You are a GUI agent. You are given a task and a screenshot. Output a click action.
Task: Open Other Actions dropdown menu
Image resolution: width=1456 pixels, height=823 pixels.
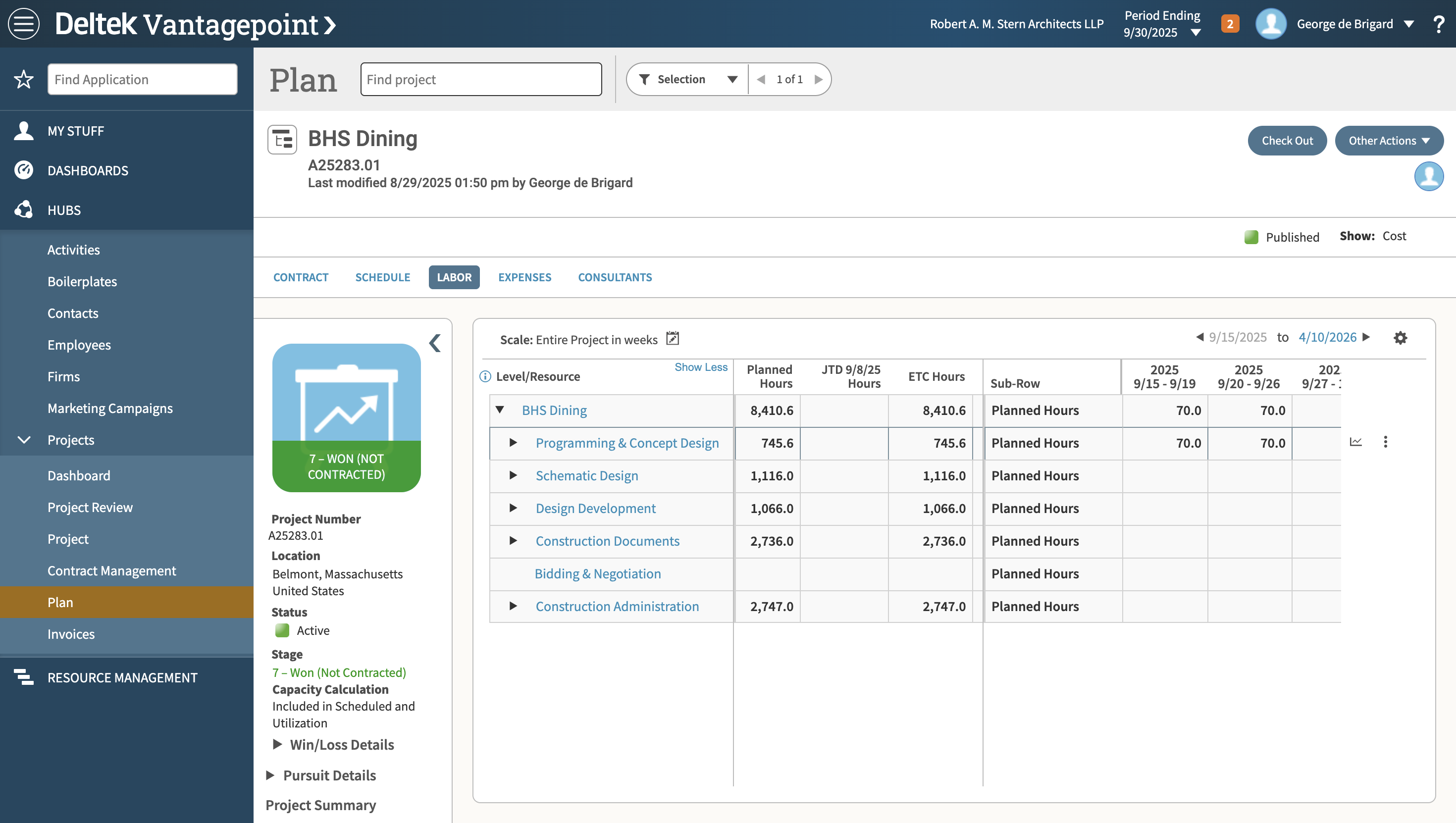point(1388,141)
